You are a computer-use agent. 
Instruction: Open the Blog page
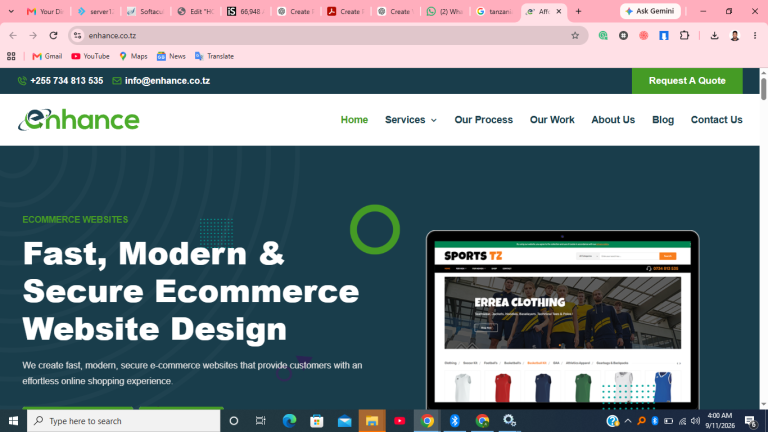point(663,120)
